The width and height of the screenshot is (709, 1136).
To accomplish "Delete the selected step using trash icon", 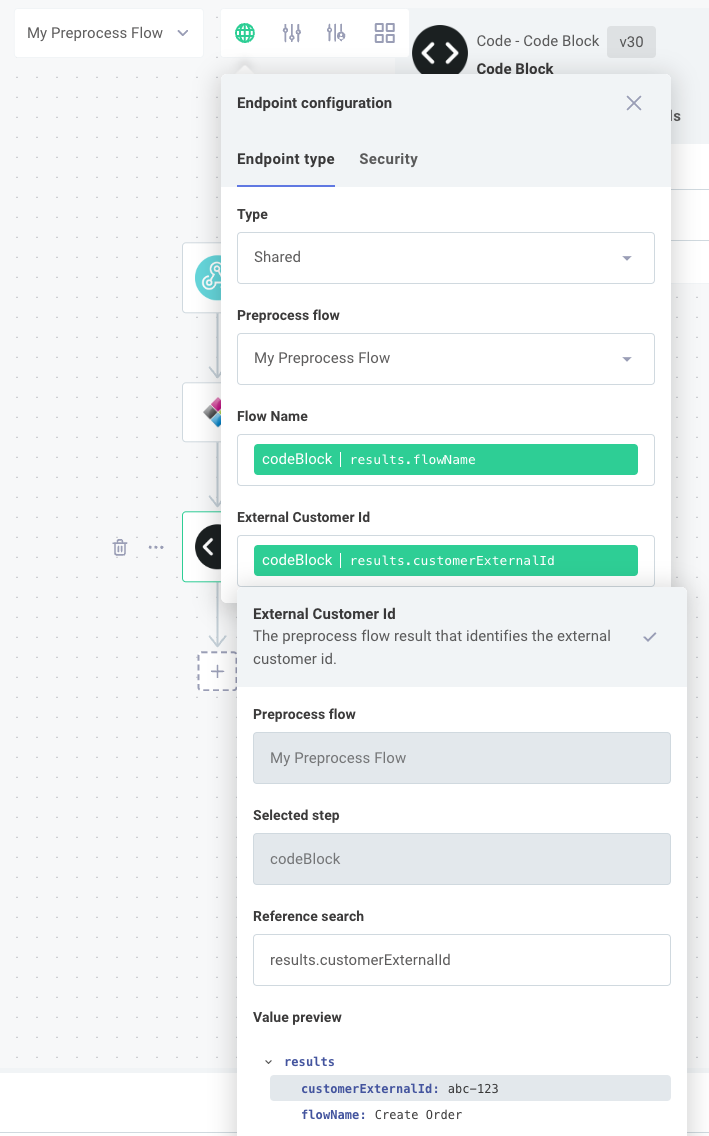I will [119, 547].
